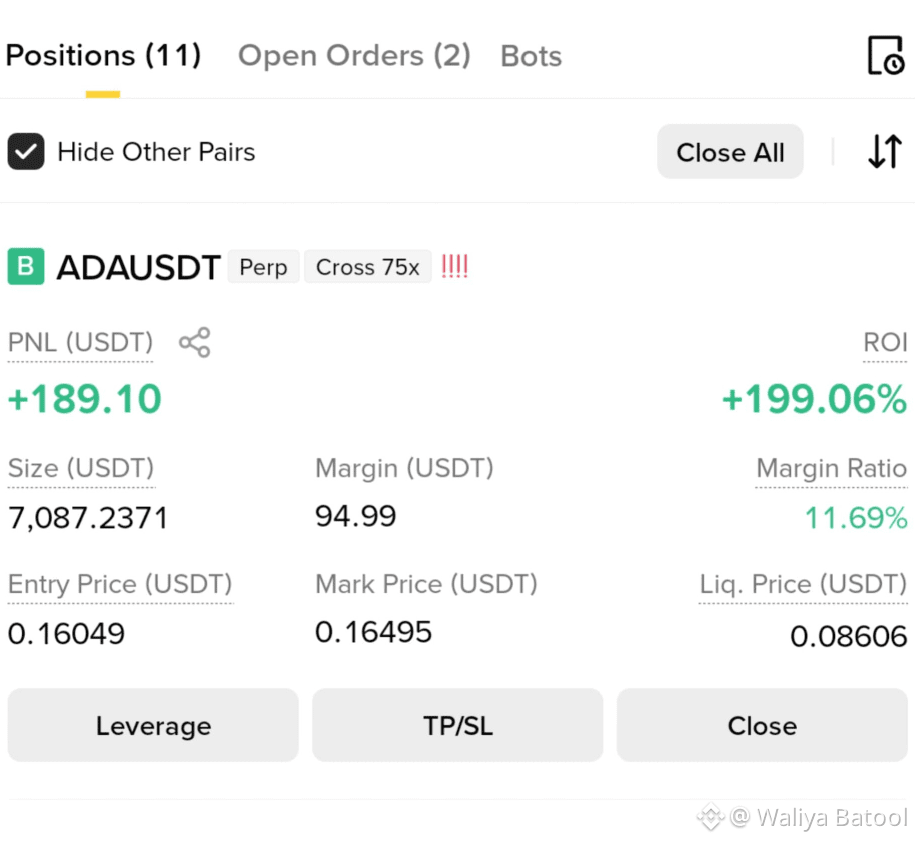Share PNL using the share icon
Image resolution: width=915 pixels, height=842 pixels.
click(195, 342)
